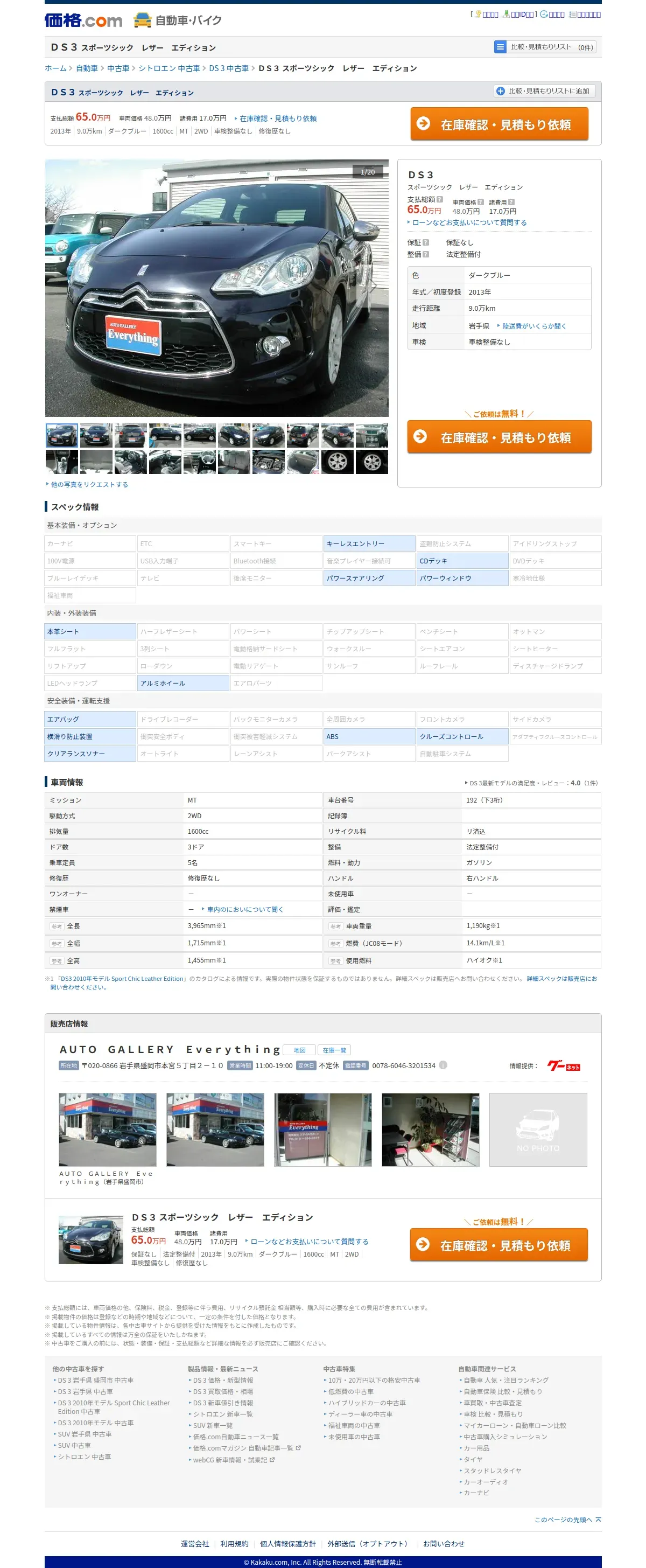Click DS3 2010年モデル Sport Chic Leather Edition catalog link
This screenshot has width=646, height=1568.
tap(122, 979)
